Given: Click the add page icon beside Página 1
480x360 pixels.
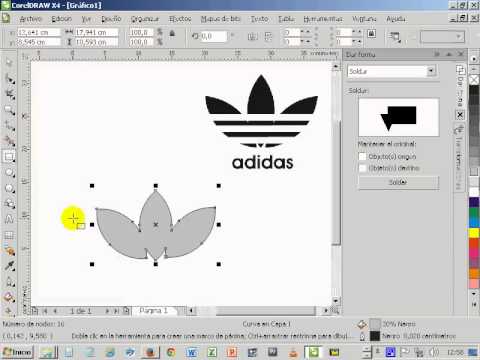Looking at the screenshot, I should coord(126,311).
